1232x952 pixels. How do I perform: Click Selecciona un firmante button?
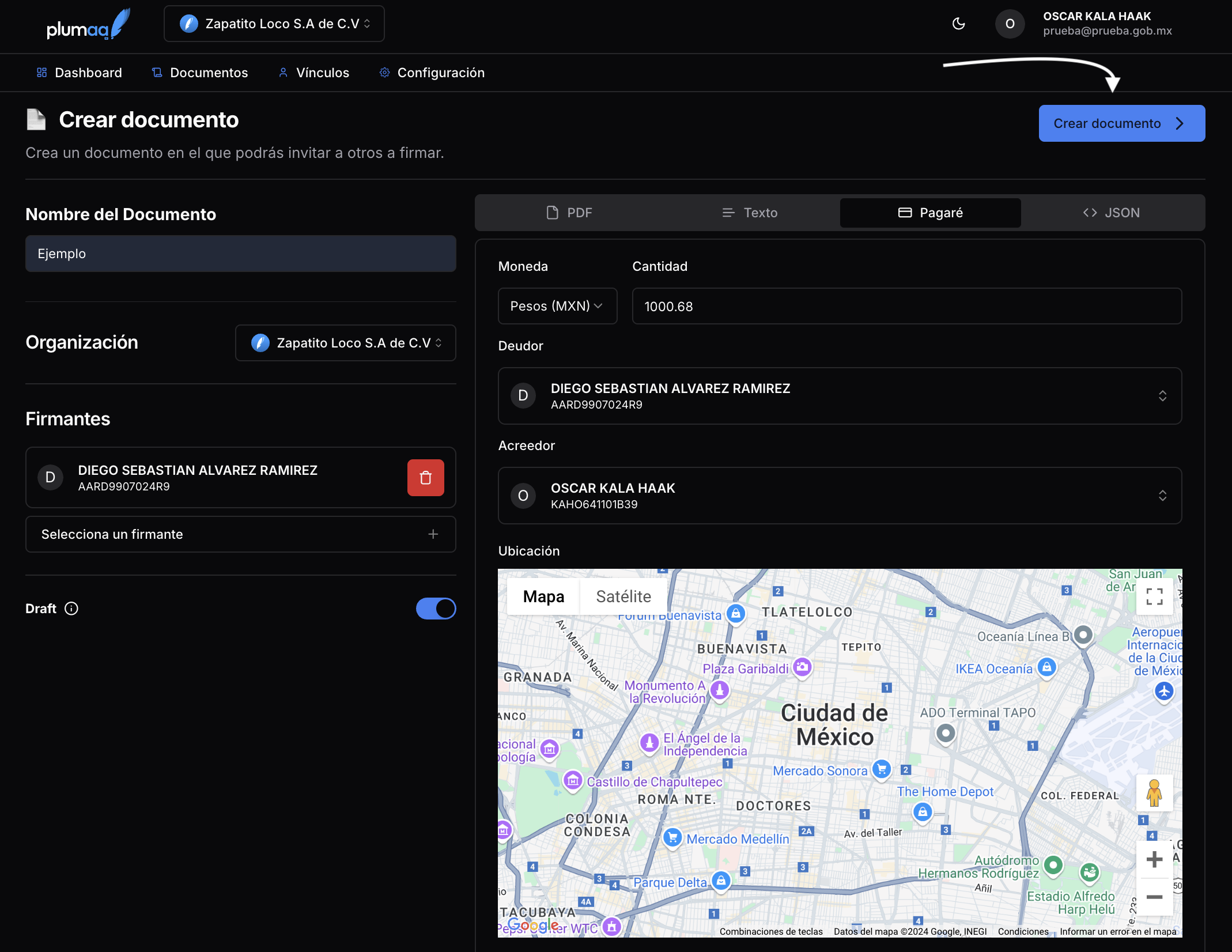pyautogui.click(x=240, y=534)
